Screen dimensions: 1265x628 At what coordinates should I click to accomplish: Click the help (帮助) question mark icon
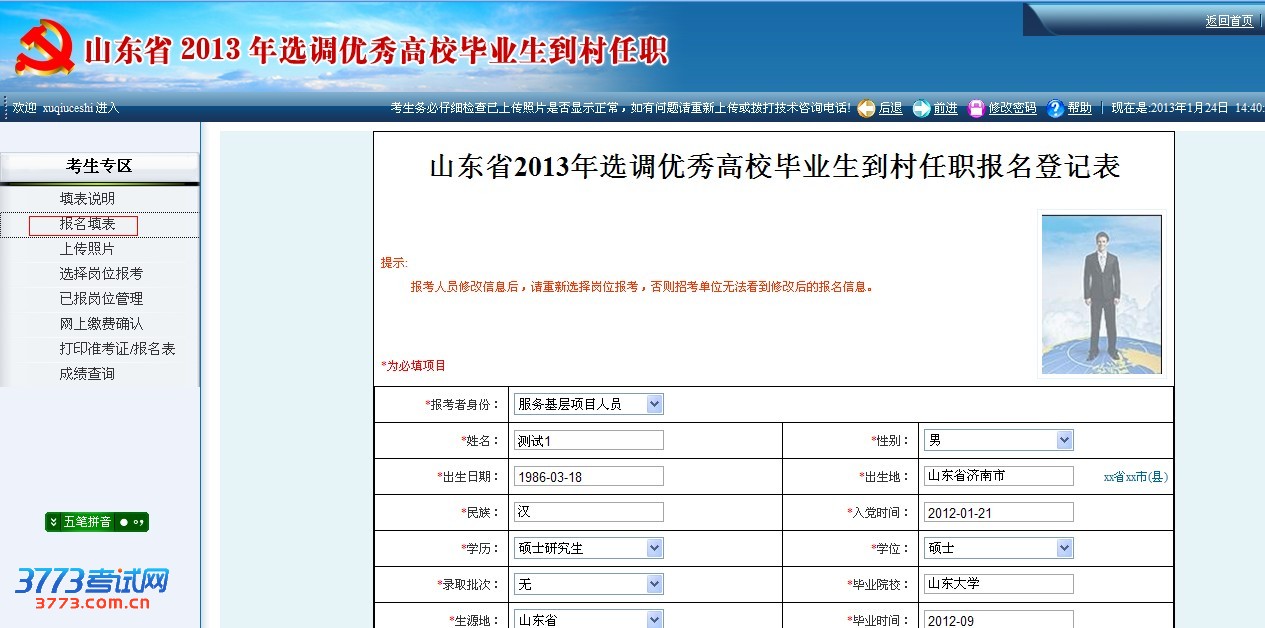(1055, 108)
